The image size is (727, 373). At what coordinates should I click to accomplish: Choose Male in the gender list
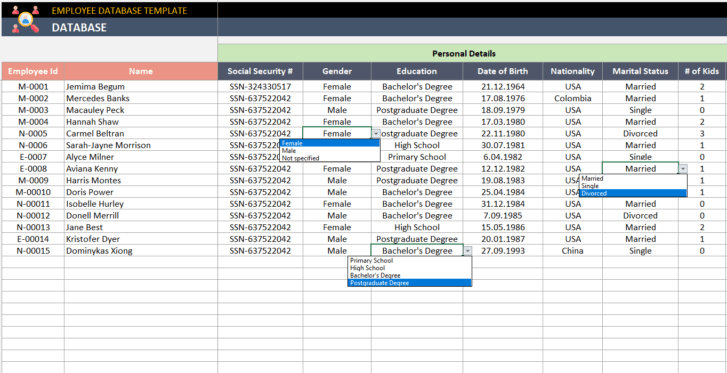click(x=330, y=151)
